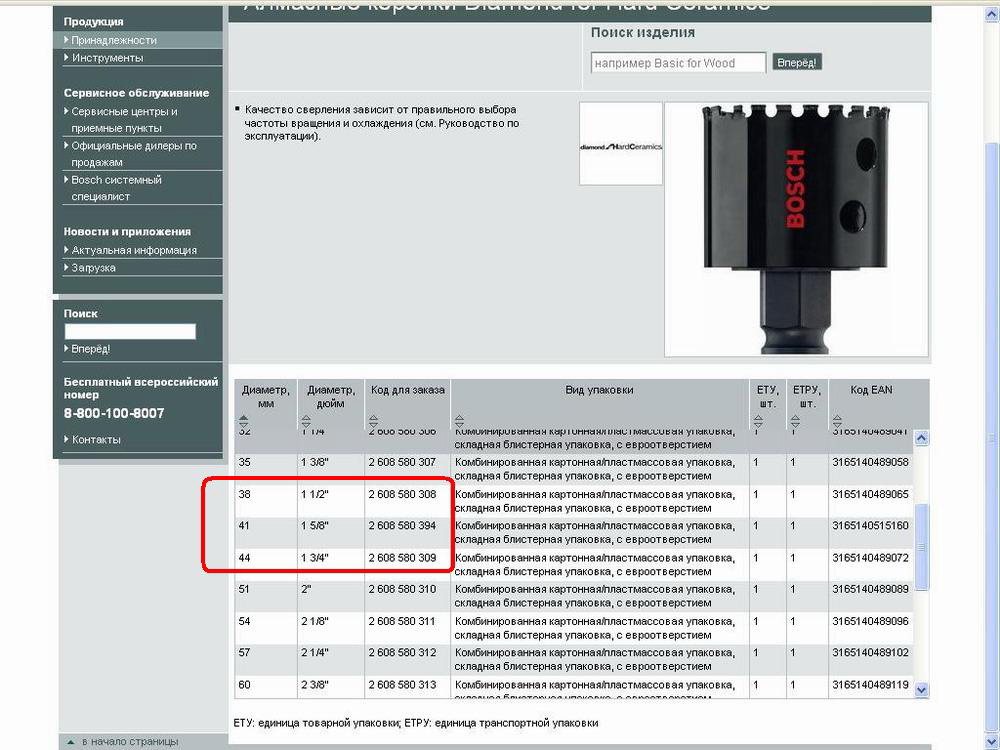Click Вперёд! link under sidebar search
Screen dimensions: 1000x750
pos(91,349)
